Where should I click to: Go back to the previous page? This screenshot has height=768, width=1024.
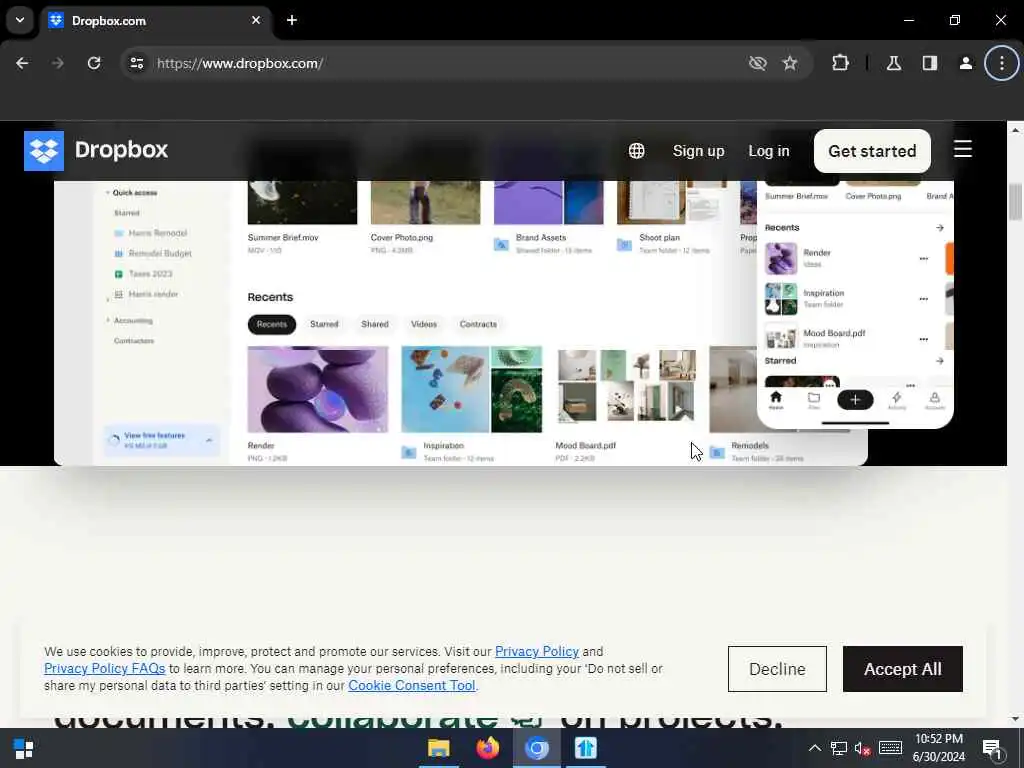[x=22, y=63]
